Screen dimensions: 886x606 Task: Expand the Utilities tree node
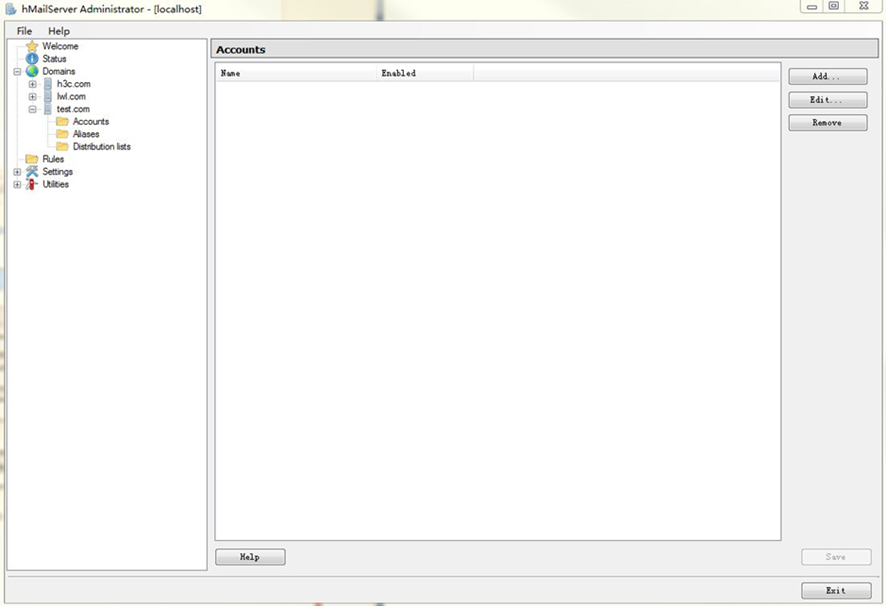(17, 184)
